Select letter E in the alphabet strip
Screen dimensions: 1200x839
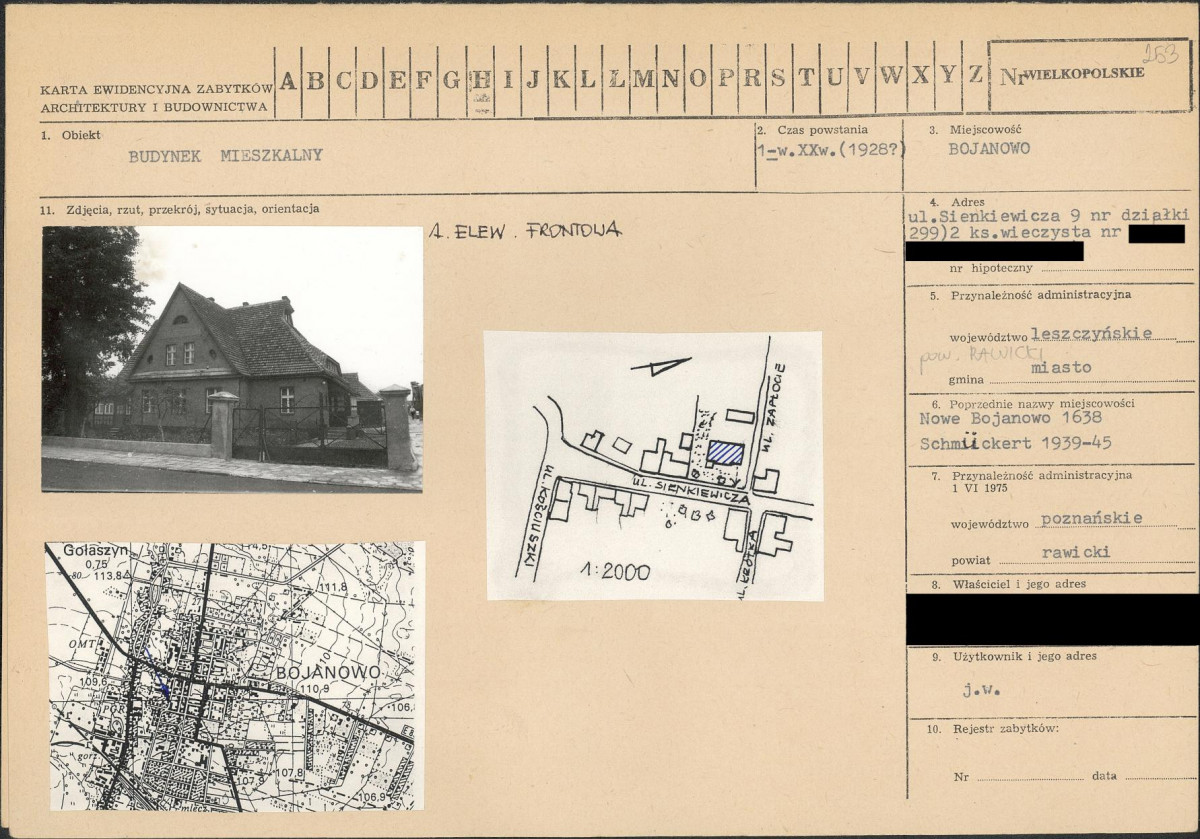(x=397, y=80)
